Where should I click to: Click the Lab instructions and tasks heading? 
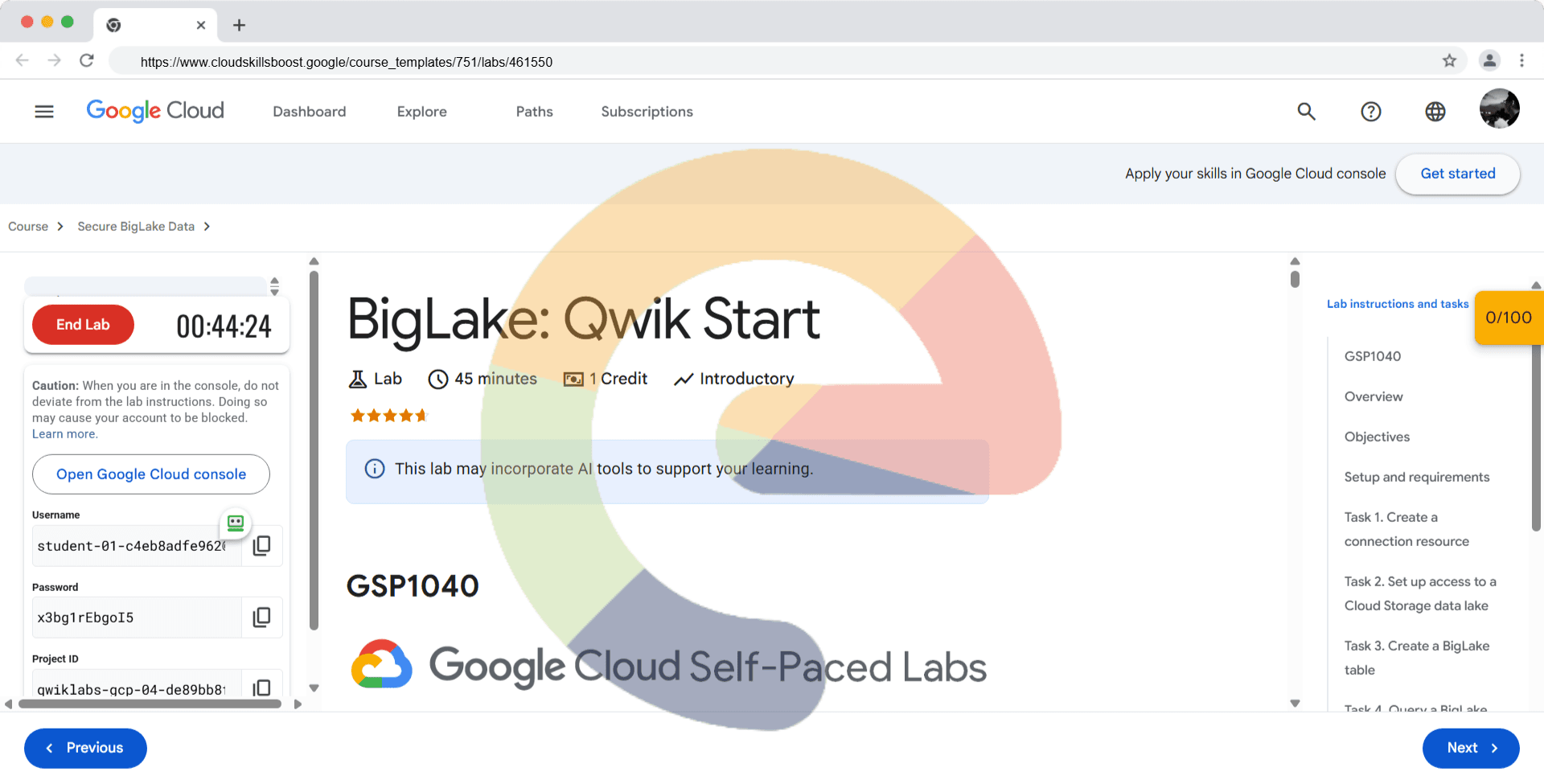click(x=1398, y=304)
